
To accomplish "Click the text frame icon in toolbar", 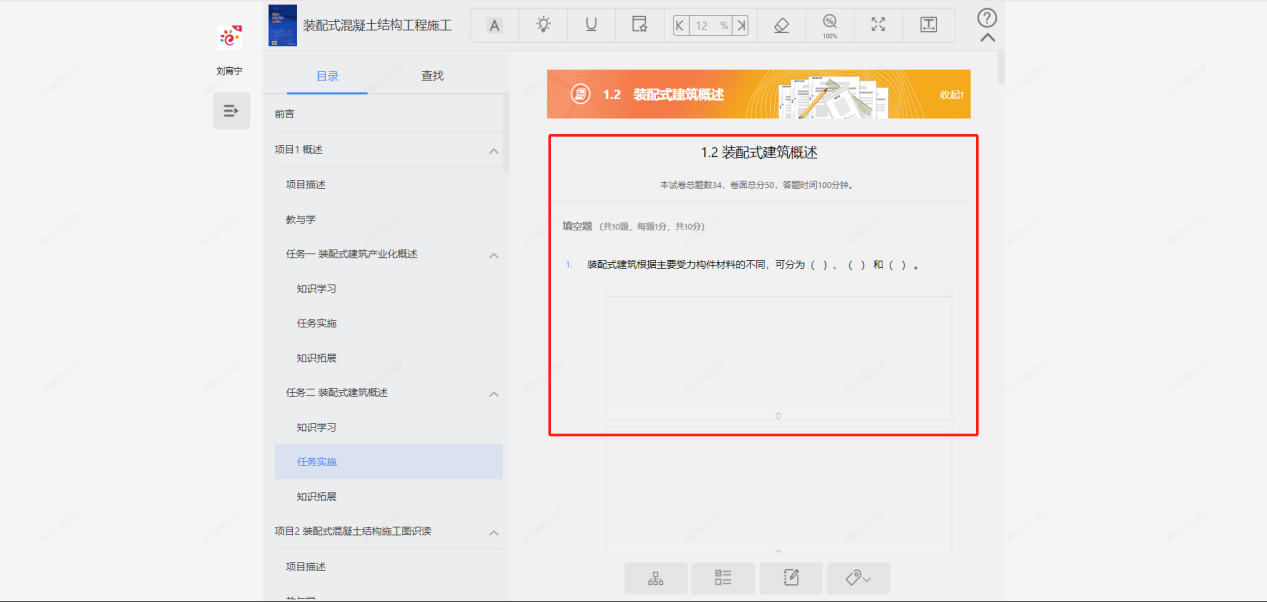I will point(928,24).
